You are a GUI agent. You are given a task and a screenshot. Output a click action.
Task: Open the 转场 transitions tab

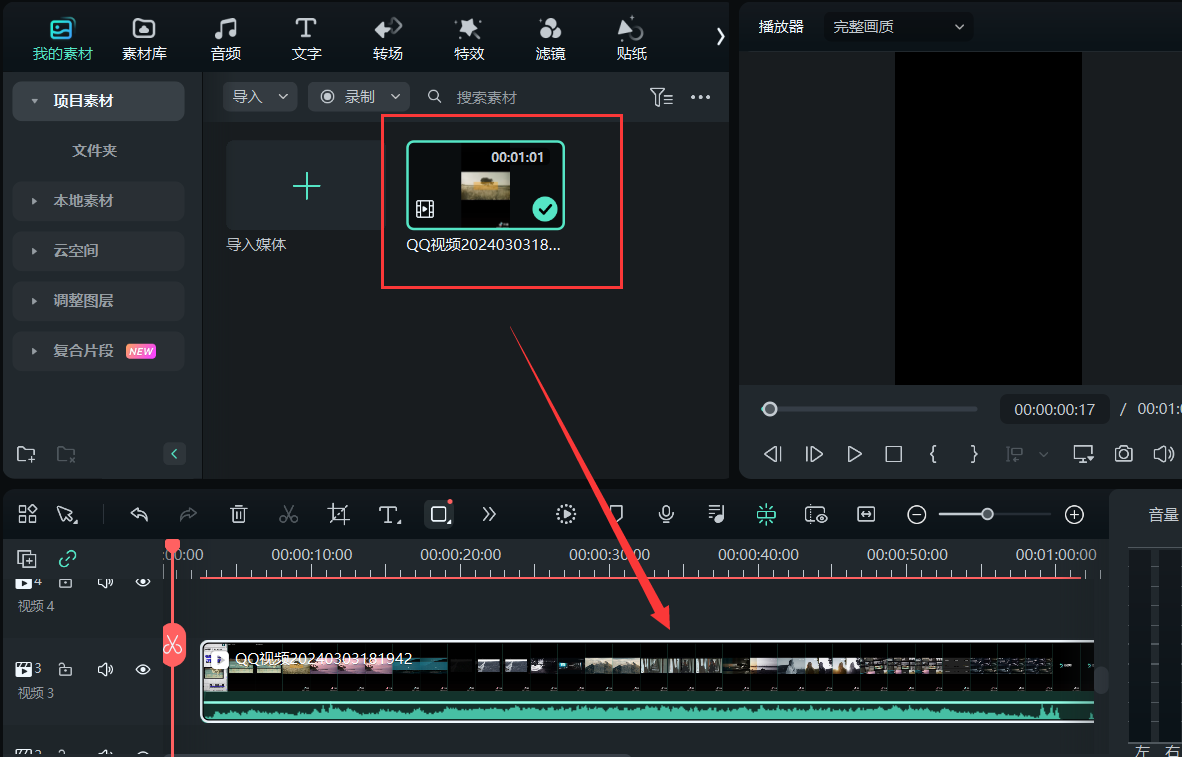point(388,38)
